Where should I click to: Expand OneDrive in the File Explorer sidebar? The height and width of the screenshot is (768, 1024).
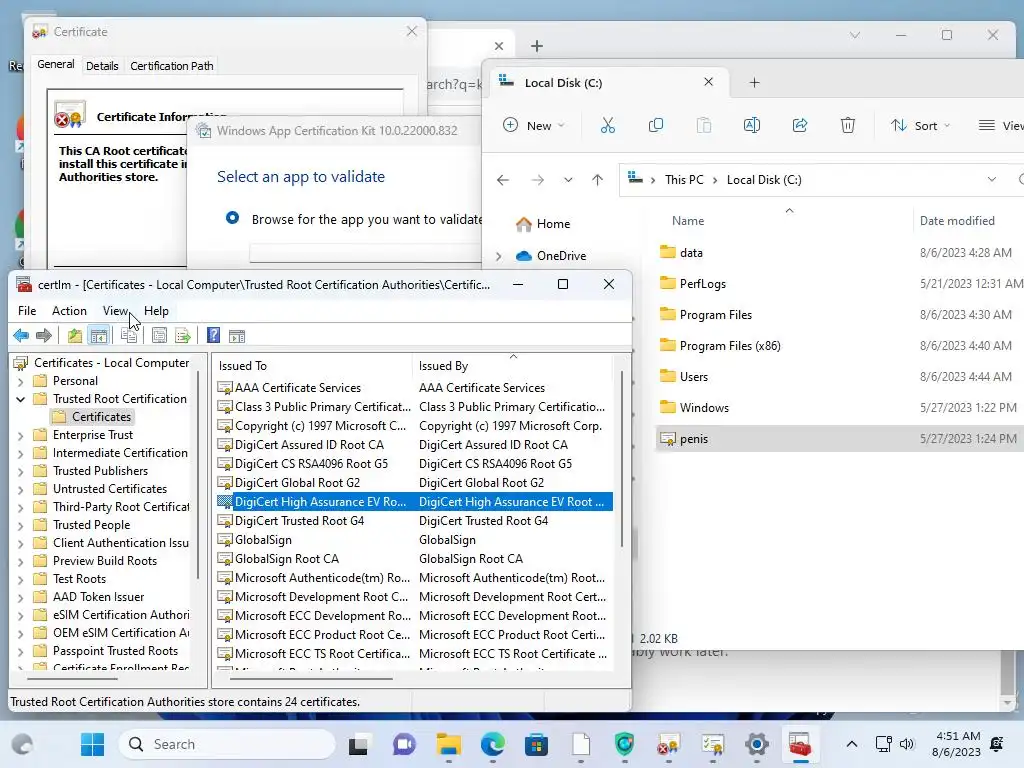click(498, 256)
